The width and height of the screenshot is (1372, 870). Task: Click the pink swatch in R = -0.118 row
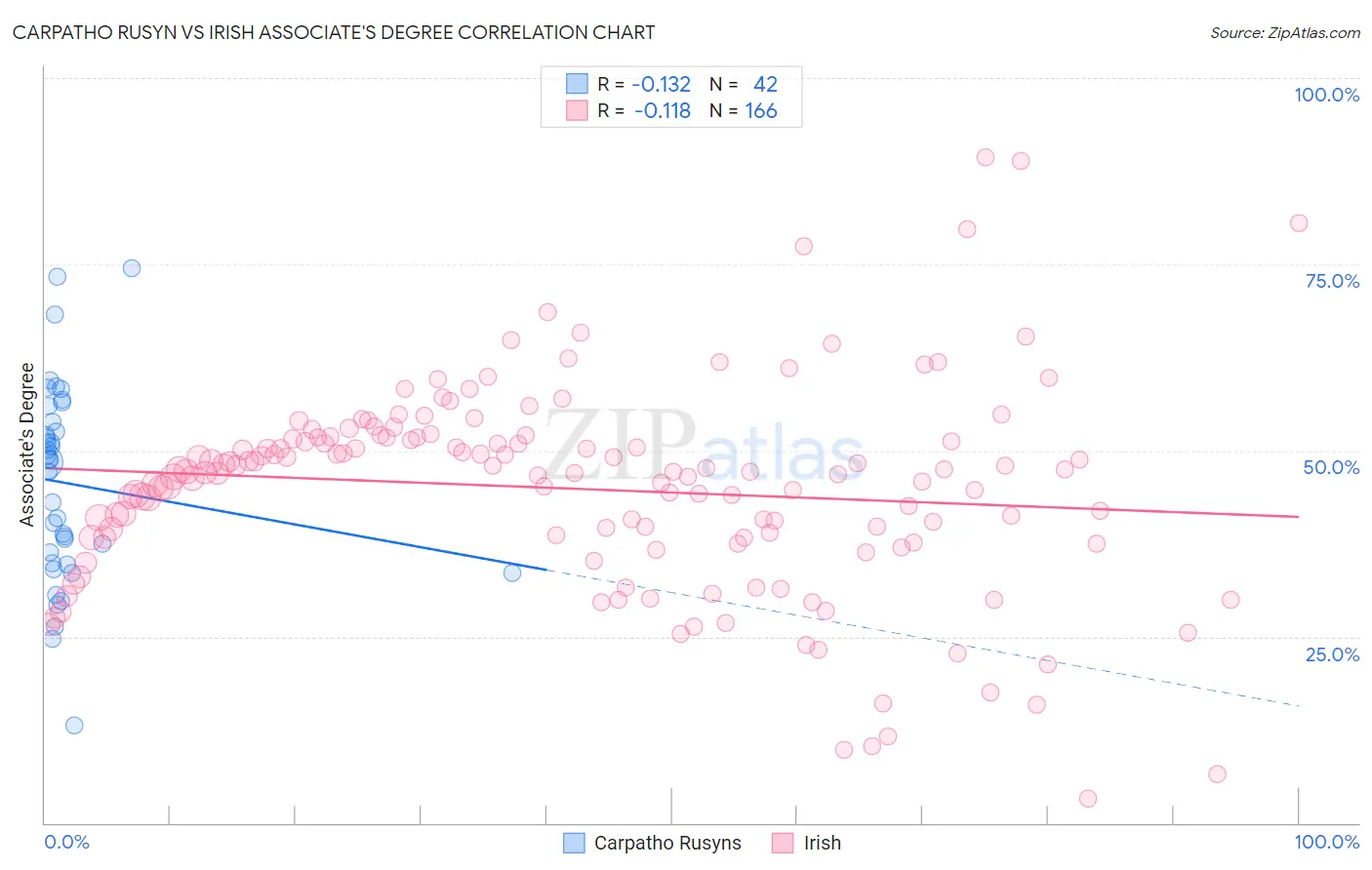coord(577,111)
